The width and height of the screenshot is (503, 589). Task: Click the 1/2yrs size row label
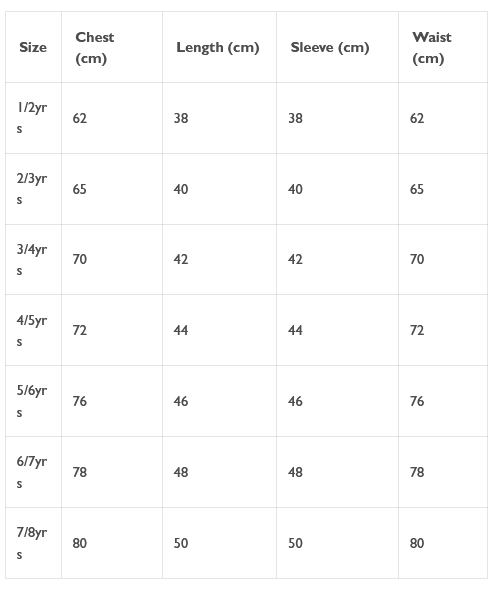[32, 118]
